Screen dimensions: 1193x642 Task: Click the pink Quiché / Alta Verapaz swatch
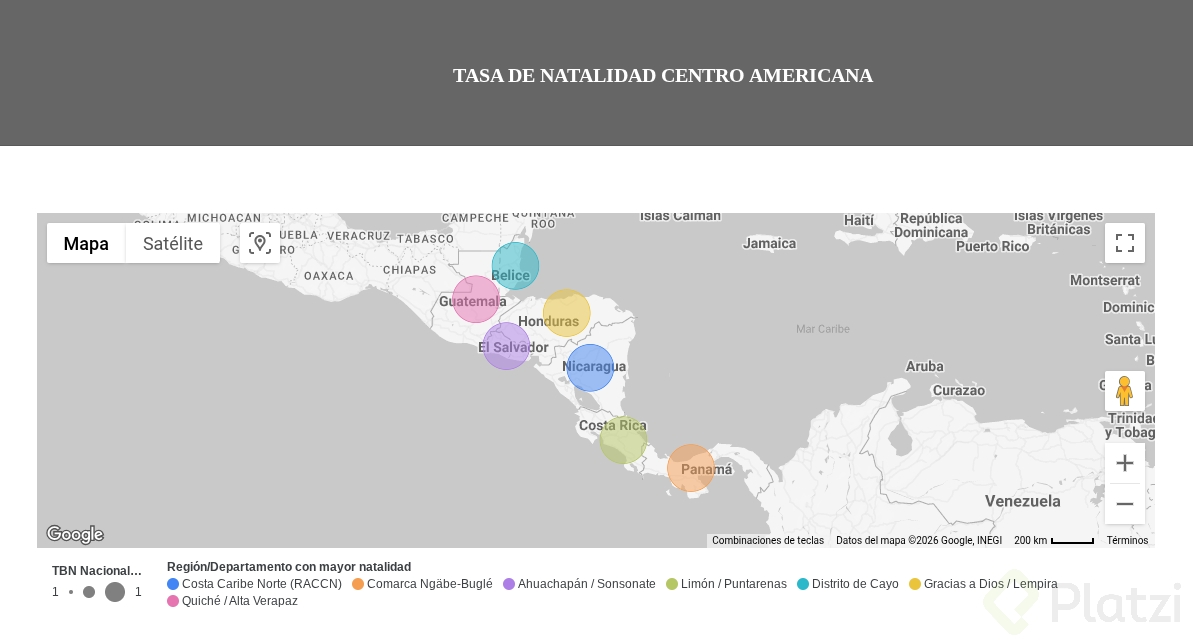[173, 601]
